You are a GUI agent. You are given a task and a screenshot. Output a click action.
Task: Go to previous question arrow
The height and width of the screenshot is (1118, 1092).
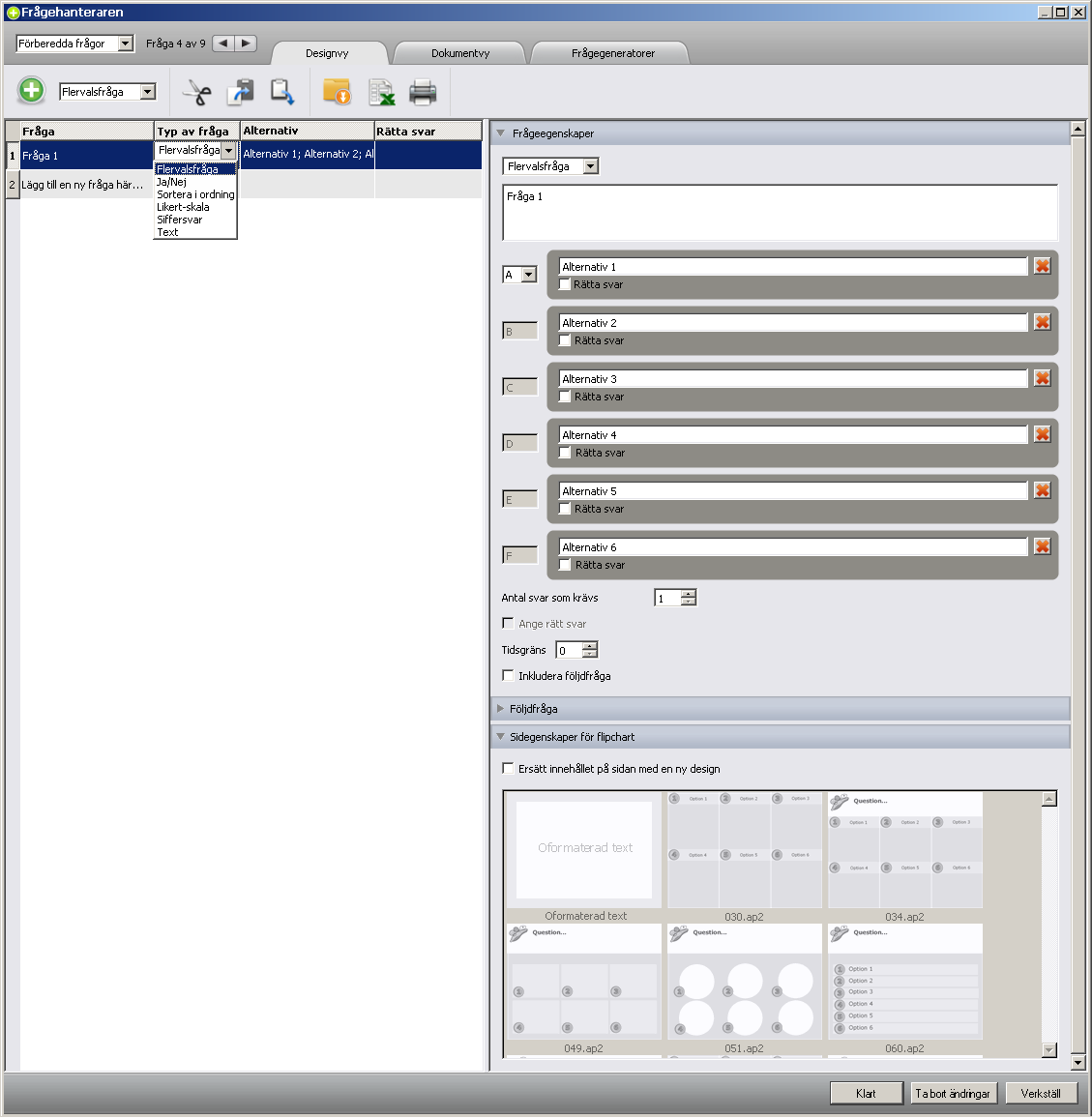pyautogui.click(x=223, y=44)
